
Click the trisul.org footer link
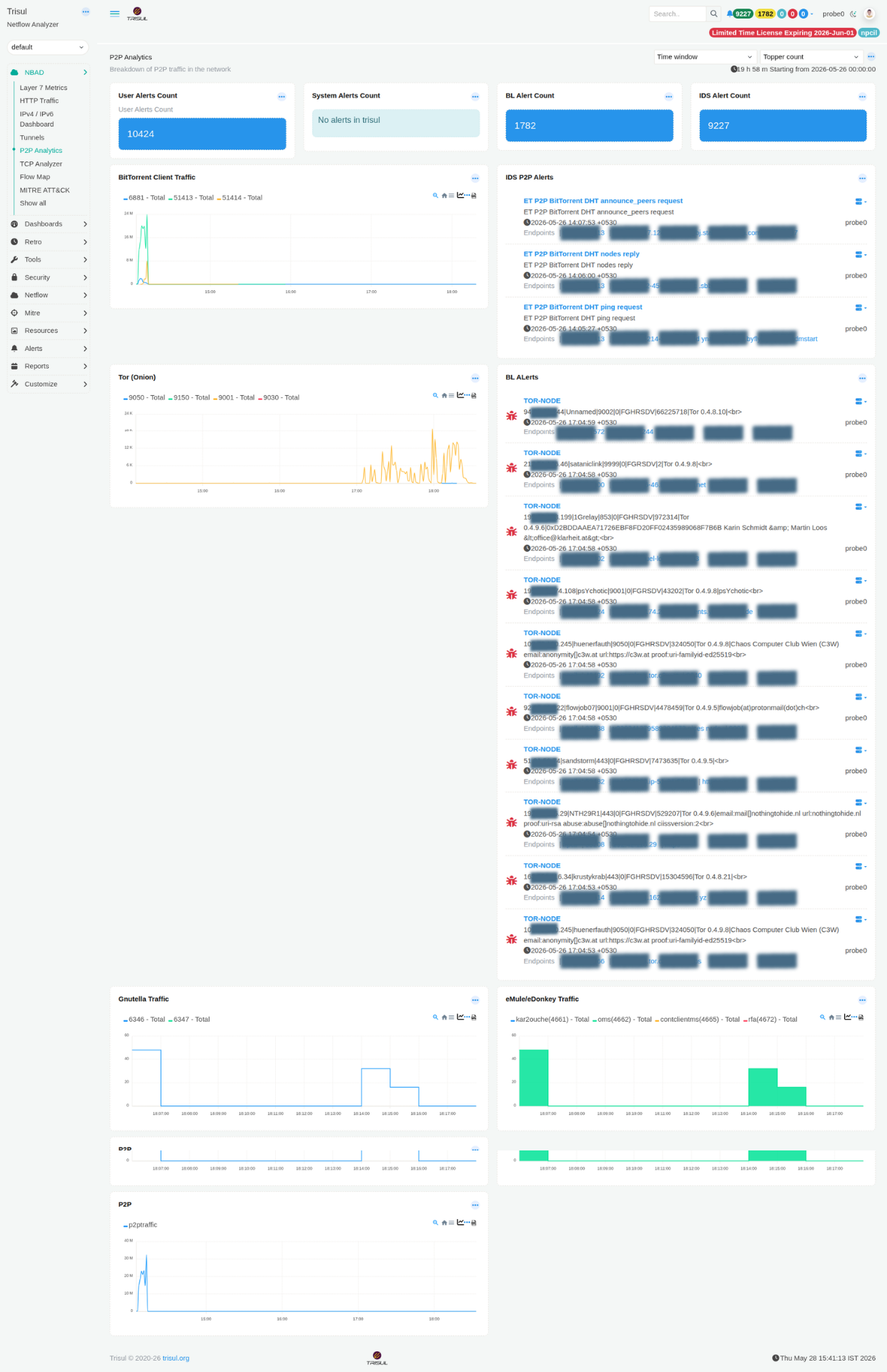point(176,1358)
